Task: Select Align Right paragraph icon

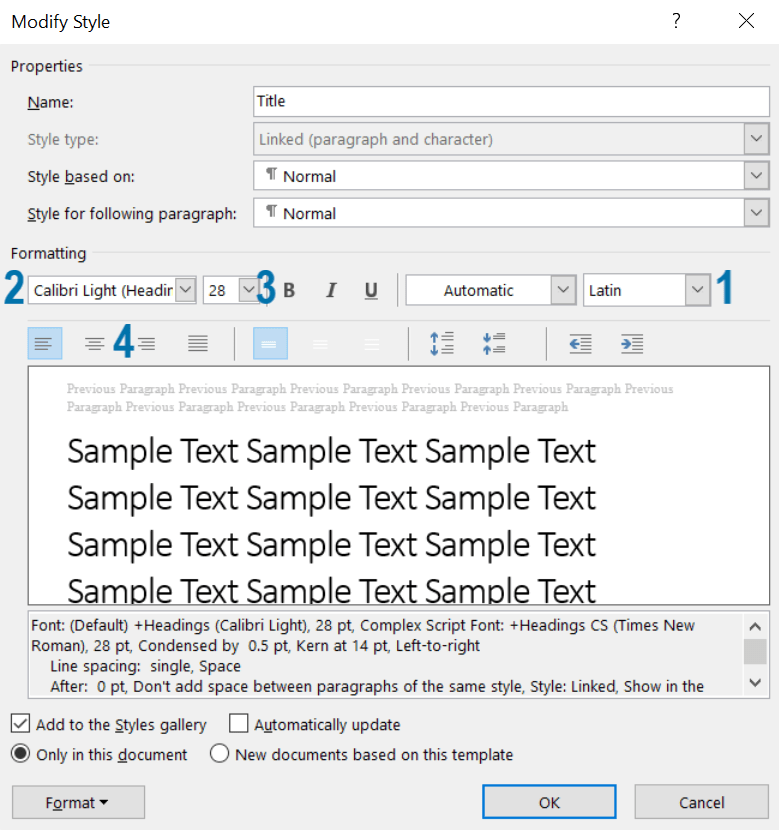Action: (147, 344)
